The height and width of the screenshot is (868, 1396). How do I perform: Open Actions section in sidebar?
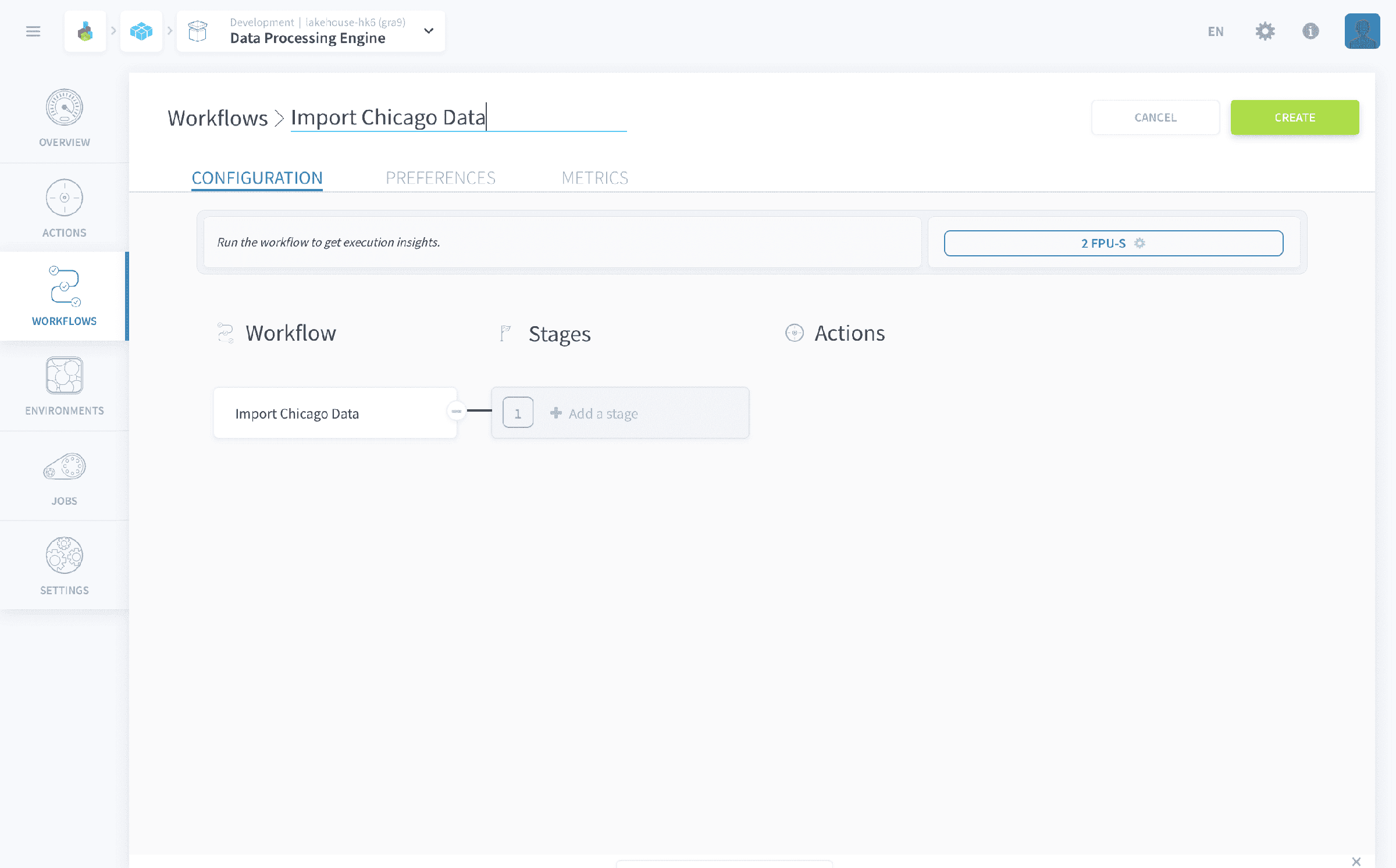pos(65,208)
